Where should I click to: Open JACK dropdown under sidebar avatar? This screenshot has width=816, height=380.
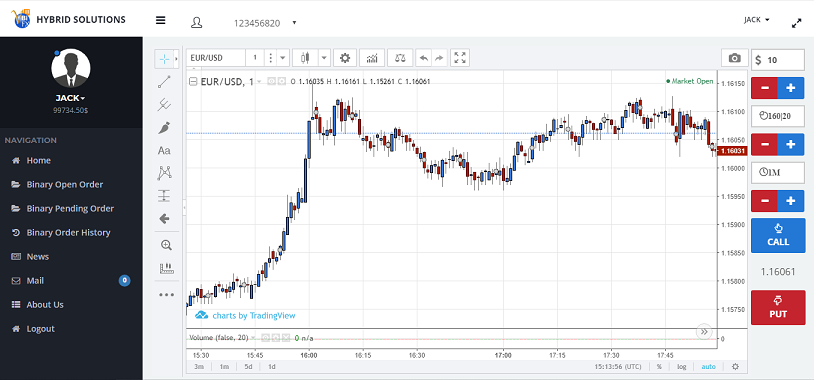[x=71, y=98]
